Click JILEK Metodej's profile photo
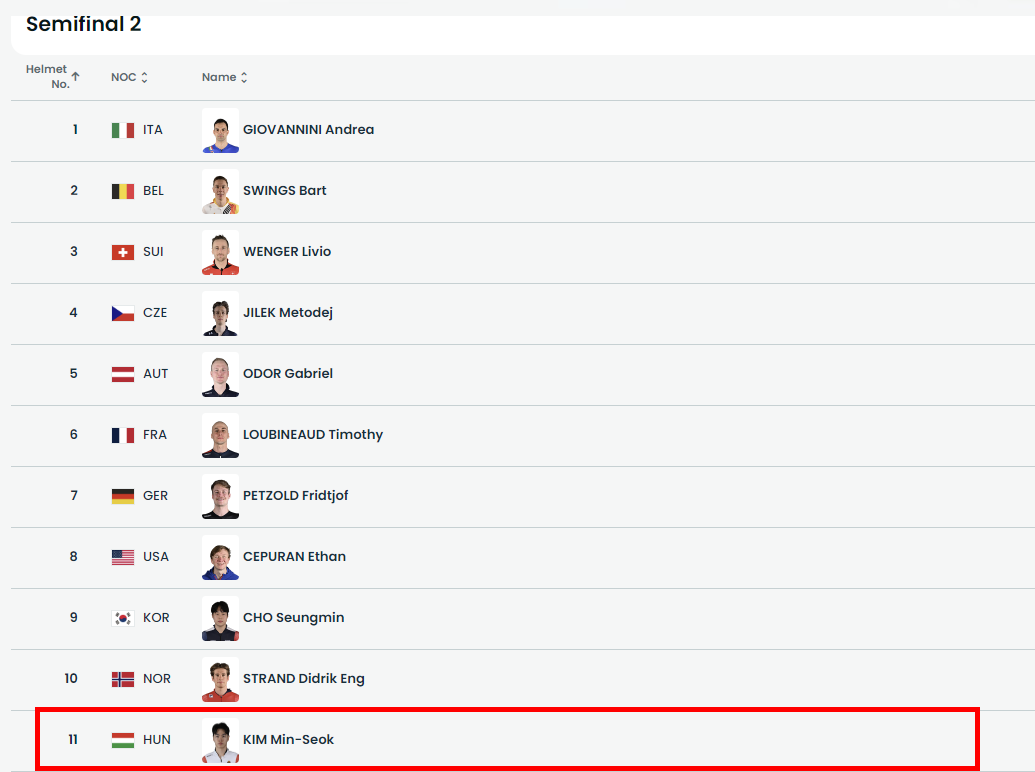This screenshot has width=1035, height=772. [220, 313]
